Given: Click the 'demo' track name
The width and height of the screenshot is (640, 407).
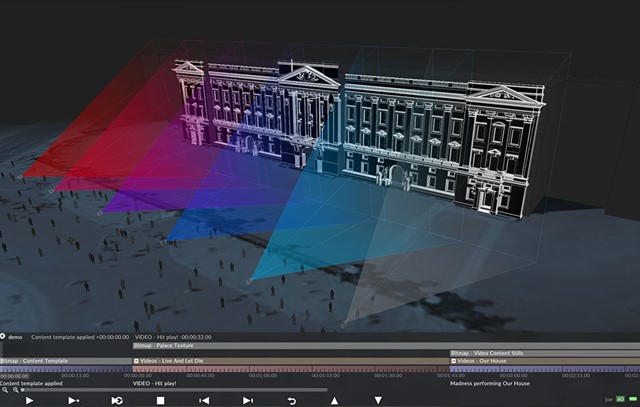Looking at the screenshot, I should (x=15, y=337).
